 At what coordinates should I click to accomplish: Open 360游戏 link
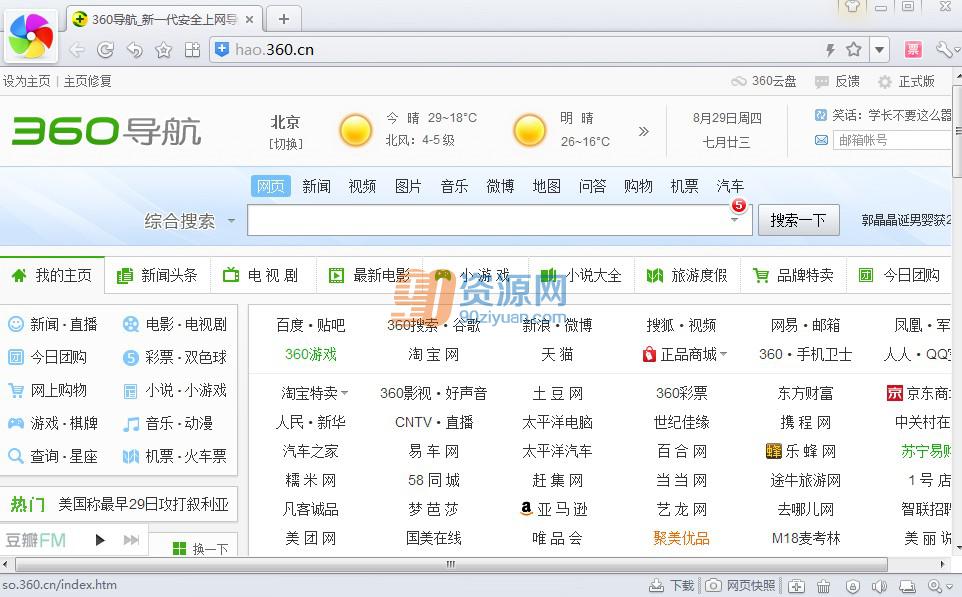pos(310,354)
